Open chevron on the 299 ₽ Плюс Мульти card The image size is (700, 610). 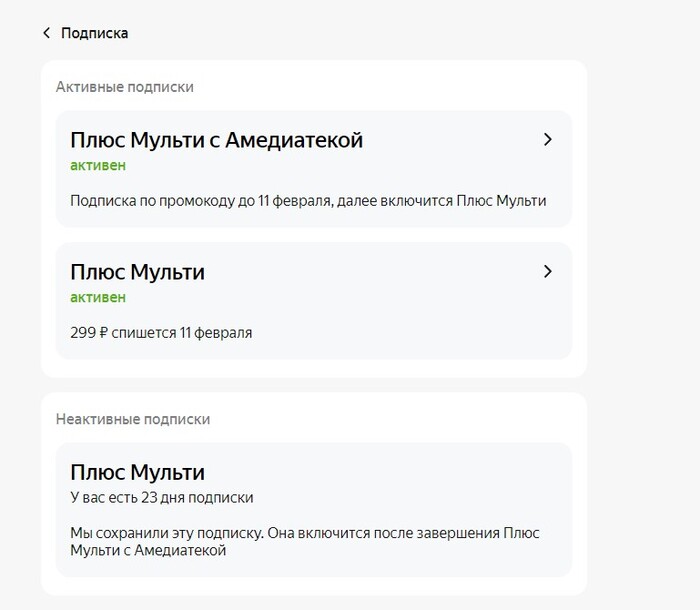point(547,271)
